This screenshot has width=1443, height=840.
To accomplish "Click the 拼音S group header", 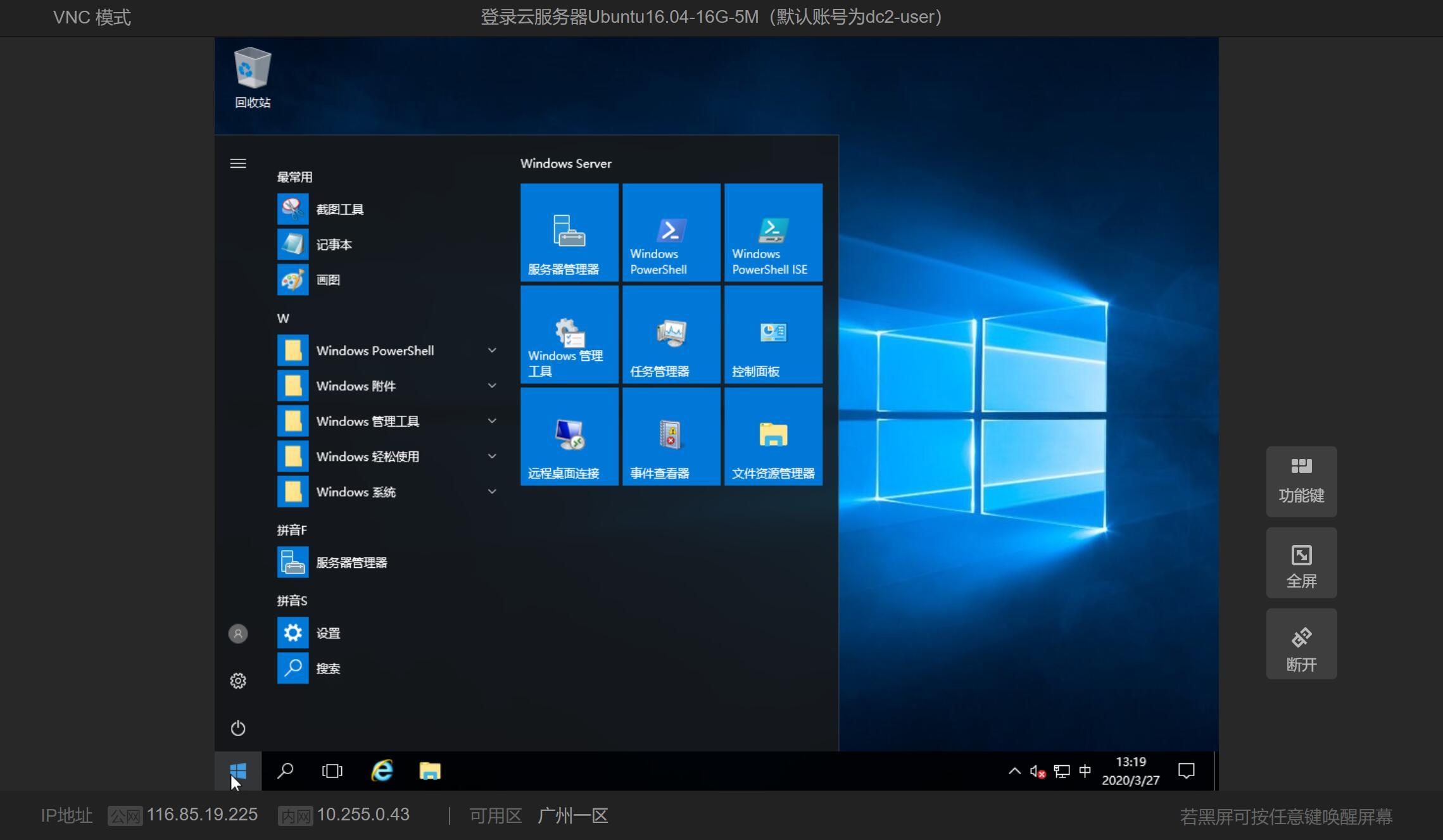I will coord(292,601).
